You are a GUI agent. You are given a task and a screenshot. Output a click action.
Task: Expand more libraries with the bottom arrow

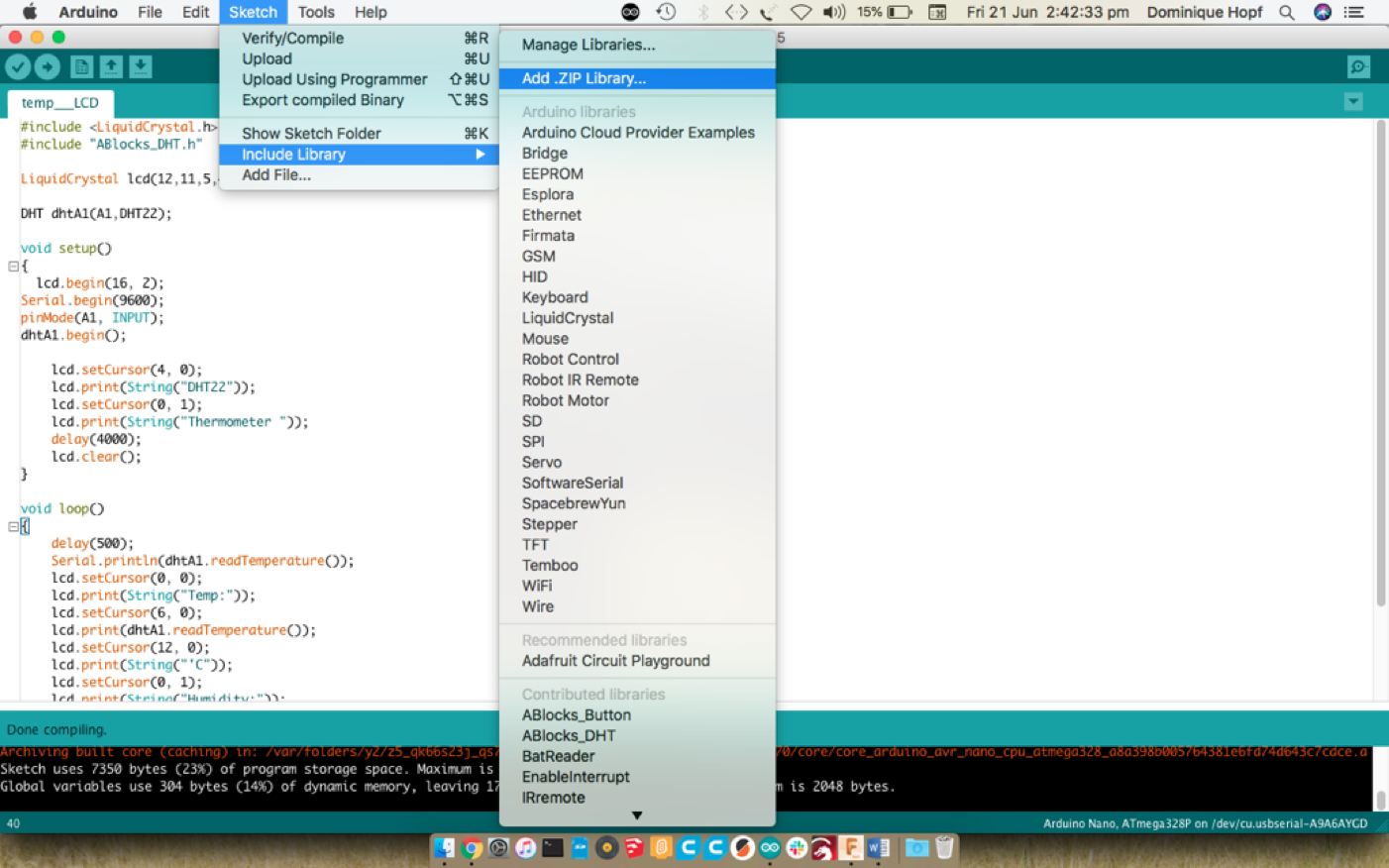(637, 815)
